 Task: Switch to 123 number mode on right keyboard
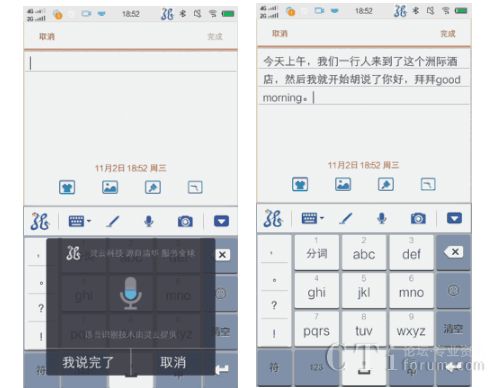(x=316, y=367)
